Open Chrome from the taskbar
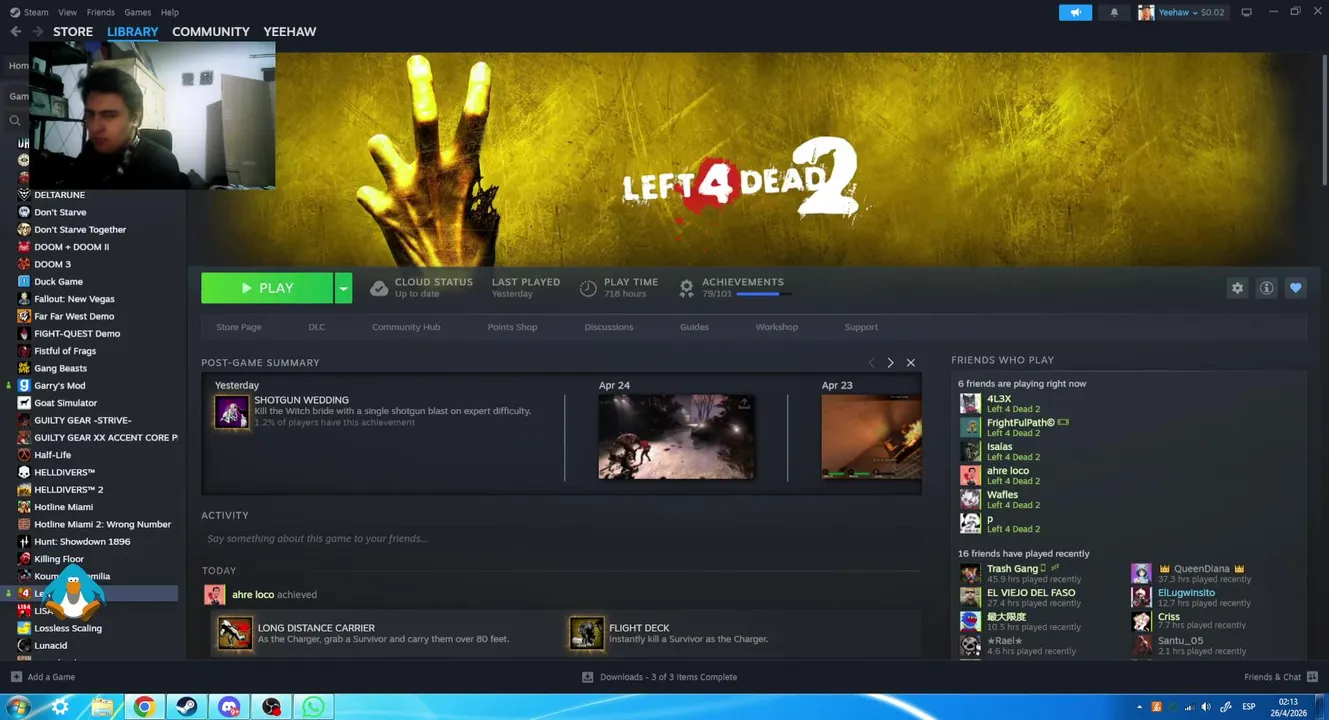 pos(145,707)
